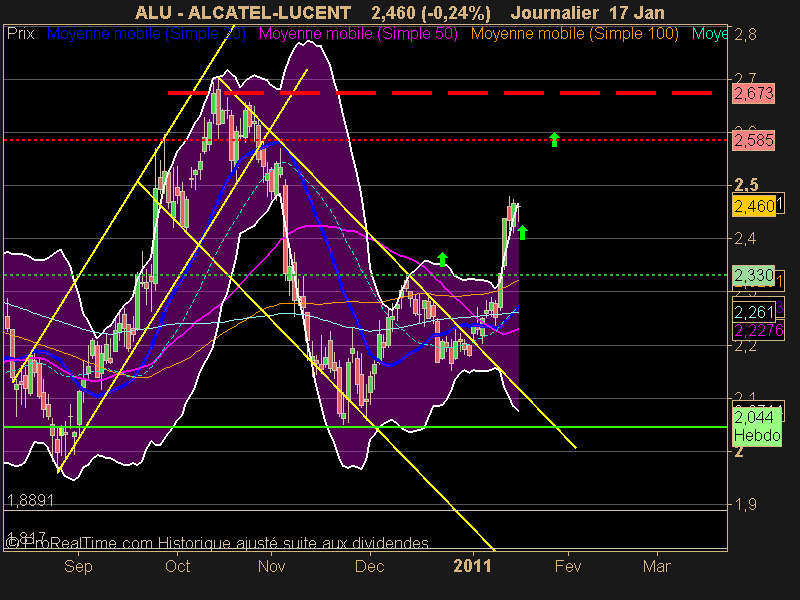Click the 'Mar' month label on the time axis

click(x=657, y=566)
